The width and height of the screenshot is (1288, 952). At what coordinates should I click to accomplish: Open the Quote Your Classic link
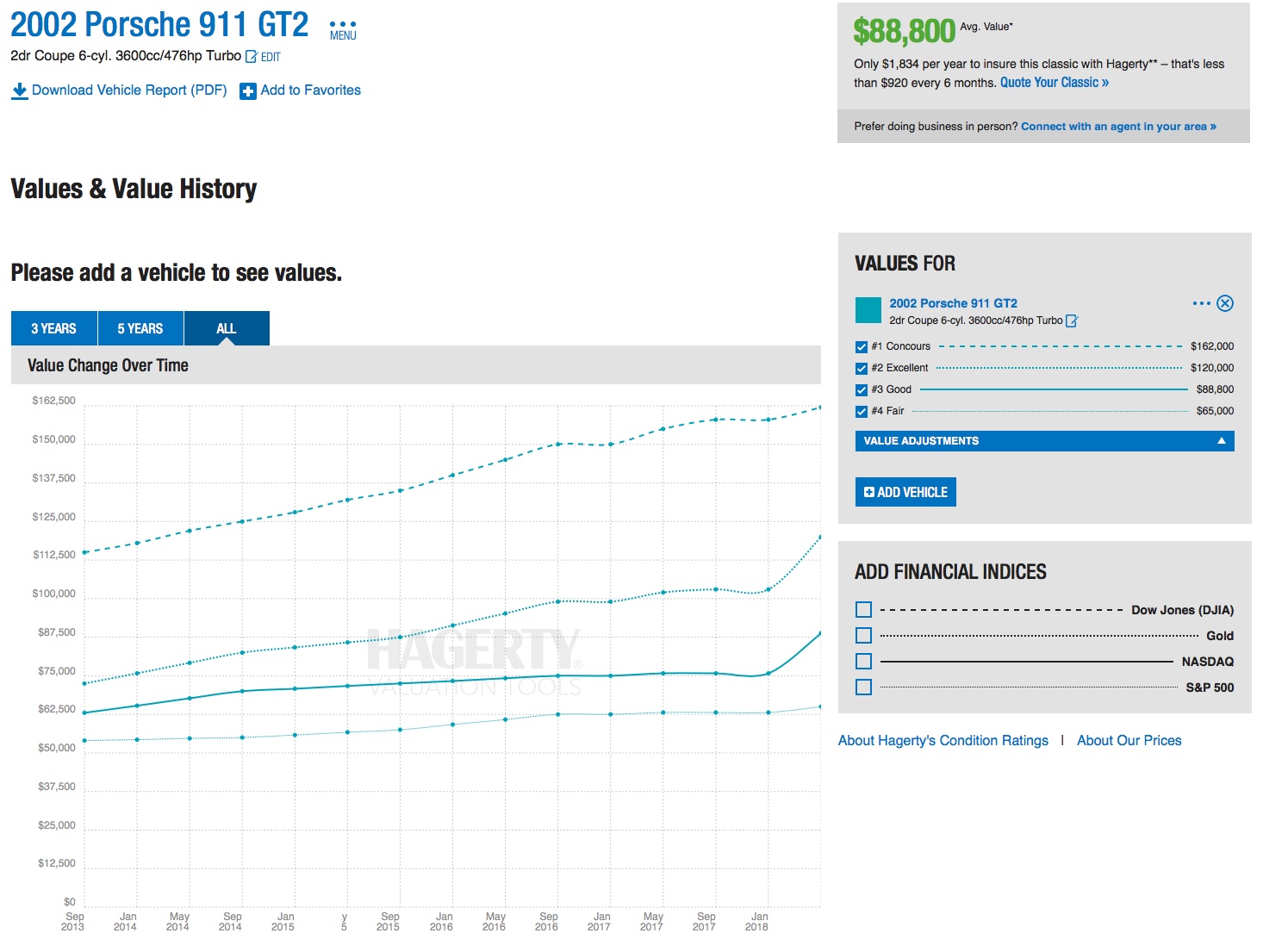pos(1055,83)
